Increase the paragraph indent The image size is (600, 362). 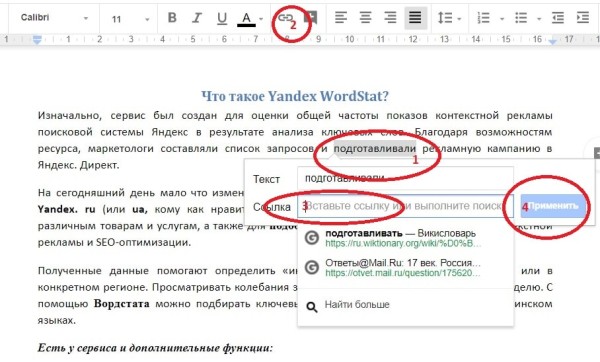coord(583,18)
